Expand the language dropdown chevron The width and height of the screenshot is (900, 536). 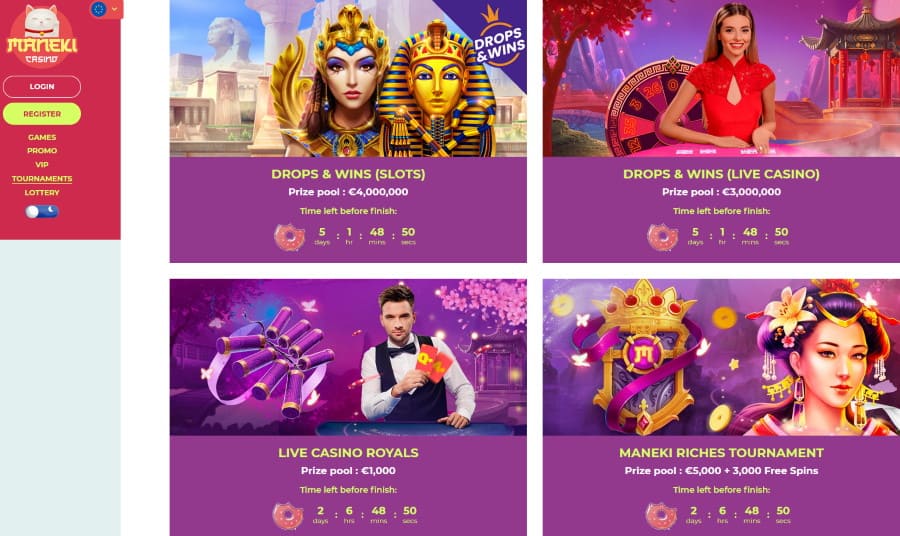(114, 9)
